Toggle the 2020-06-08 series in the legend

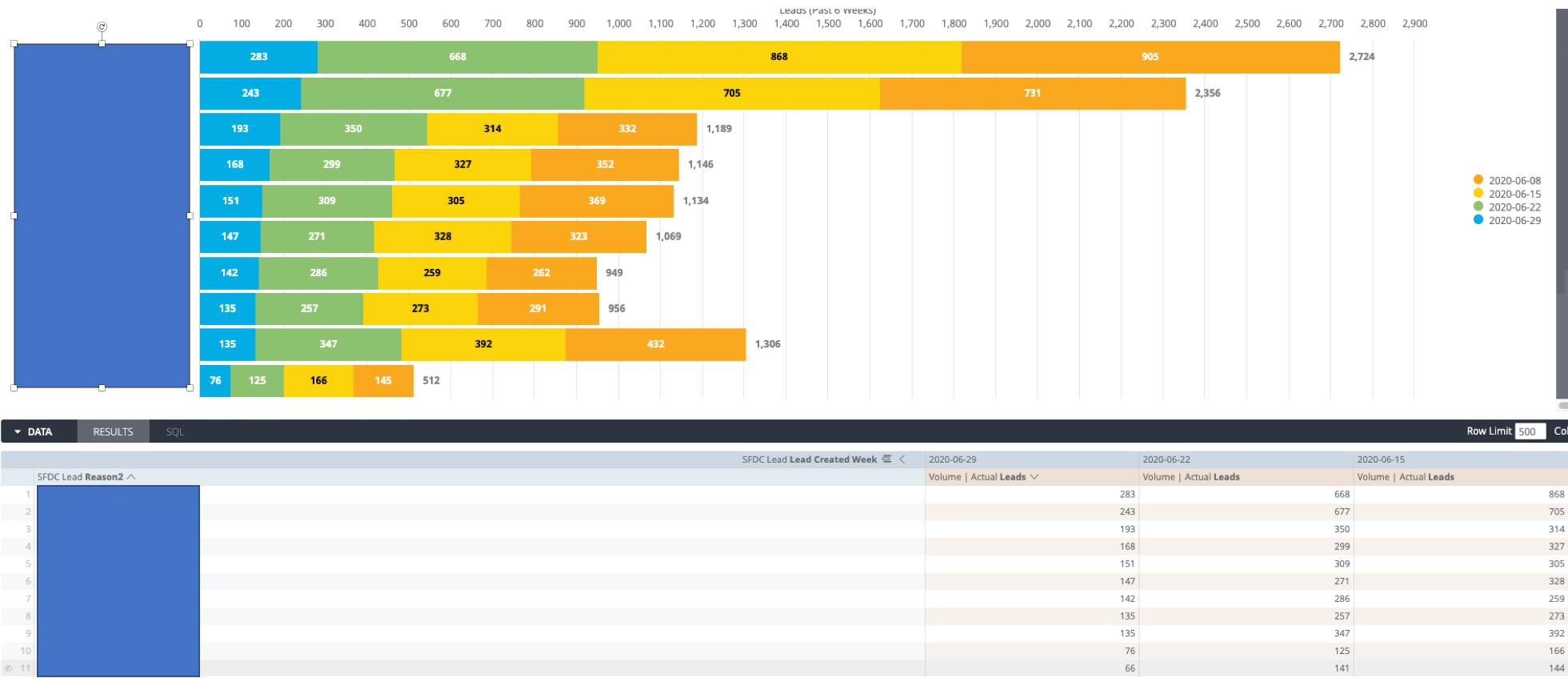coord(1514,181)
